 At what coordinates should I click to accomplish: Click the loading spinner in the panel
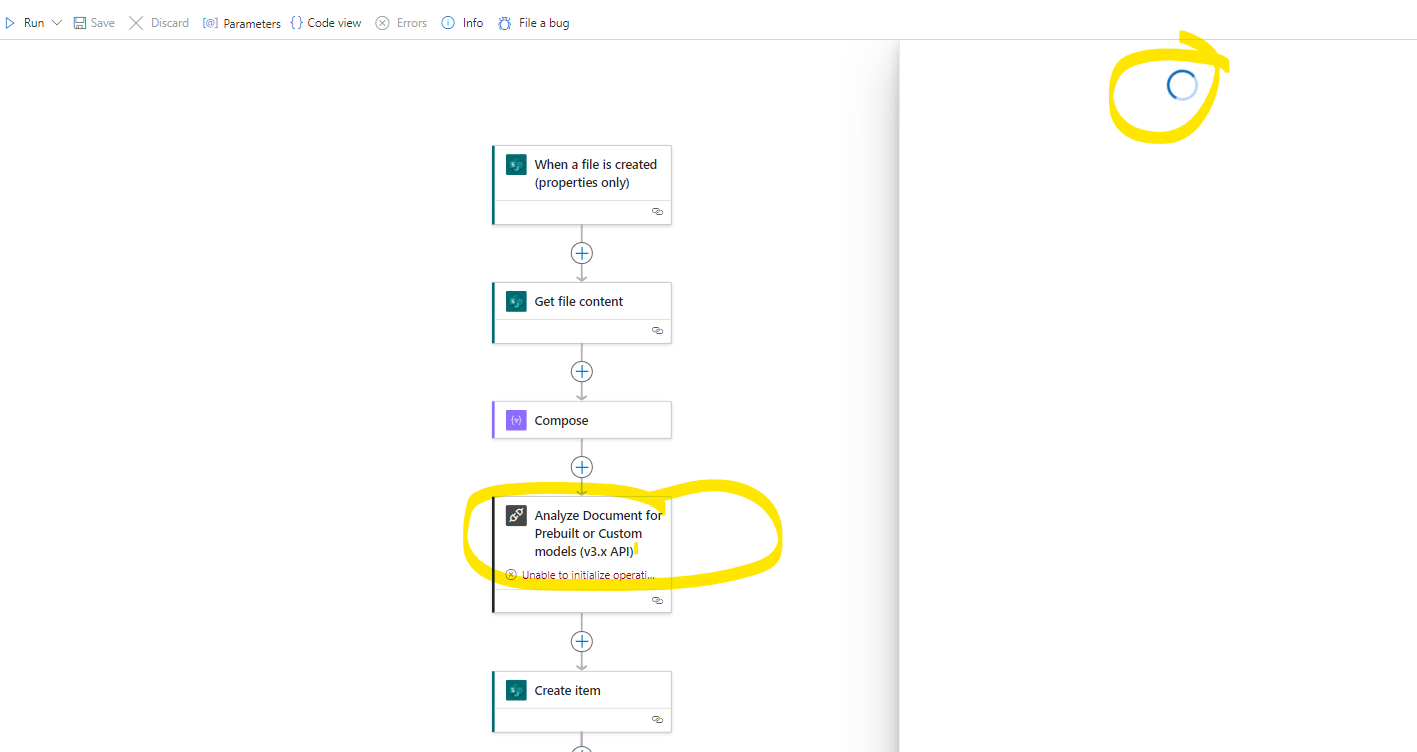tap(1182, 85)
